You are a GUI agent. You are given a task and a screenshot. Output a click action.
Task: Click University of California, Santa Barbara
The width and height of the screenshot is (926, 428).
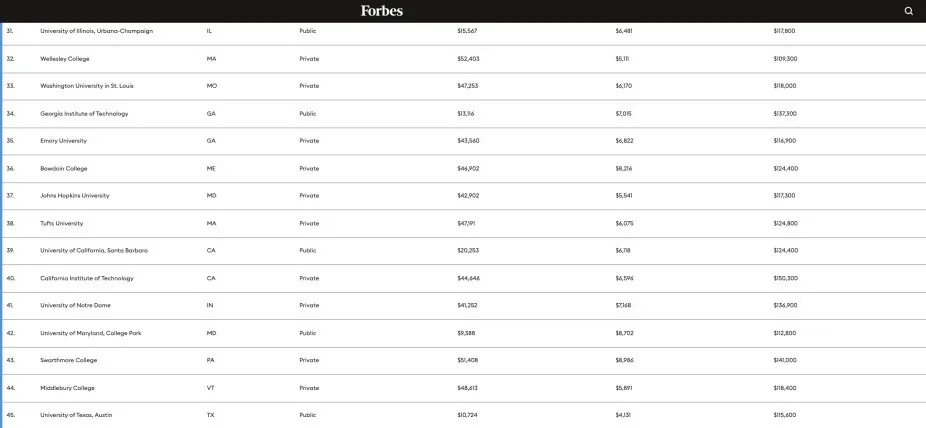click(94, 250)
